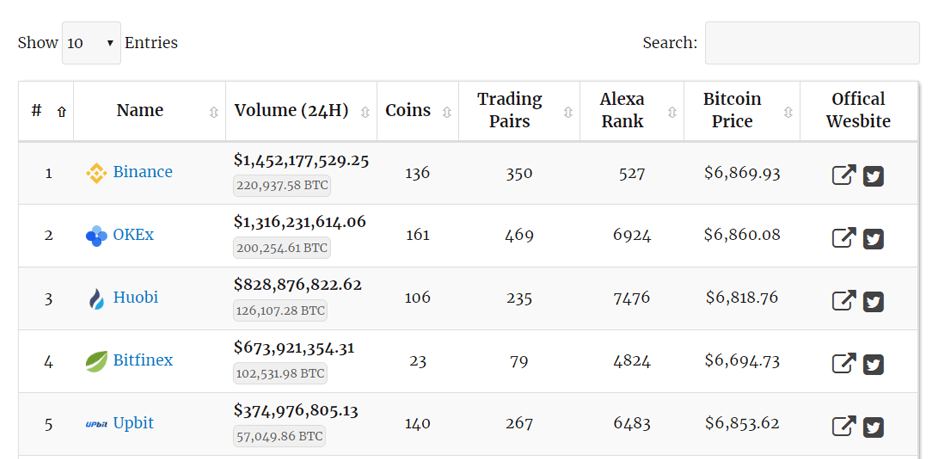The width and height of the screenshot is (940, 459).
Task: Click Bitcoin price $6,694.73
Action: (742, 361)
